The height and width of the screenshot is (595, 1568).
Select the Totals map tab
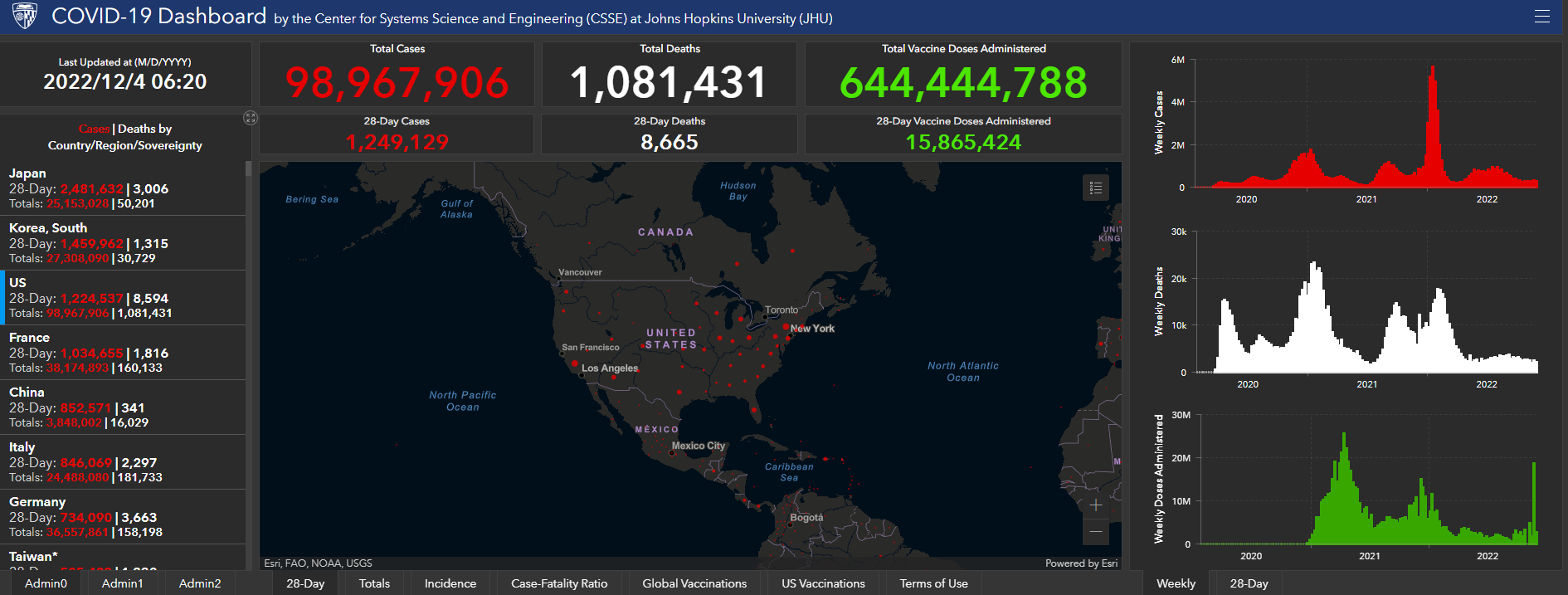pyautogui.click(x=374, y=583)
